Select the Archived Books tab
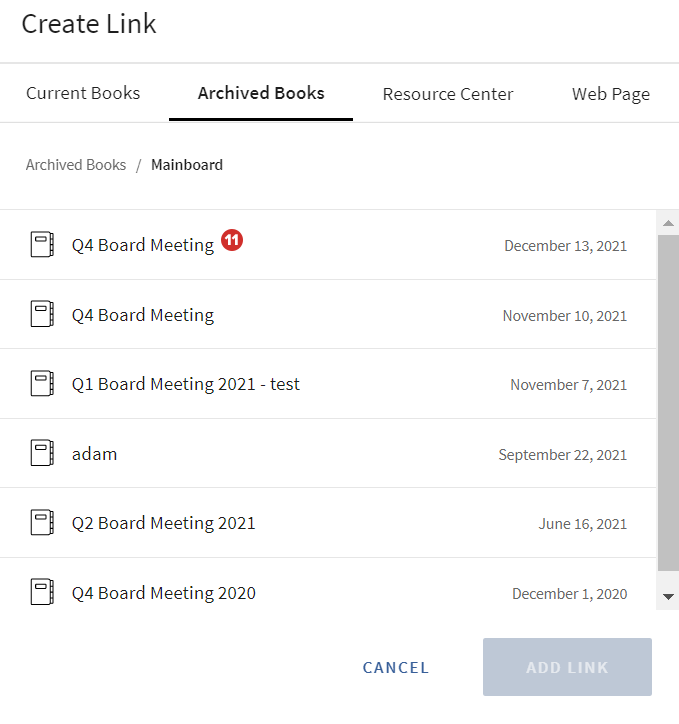 (261, 94)
